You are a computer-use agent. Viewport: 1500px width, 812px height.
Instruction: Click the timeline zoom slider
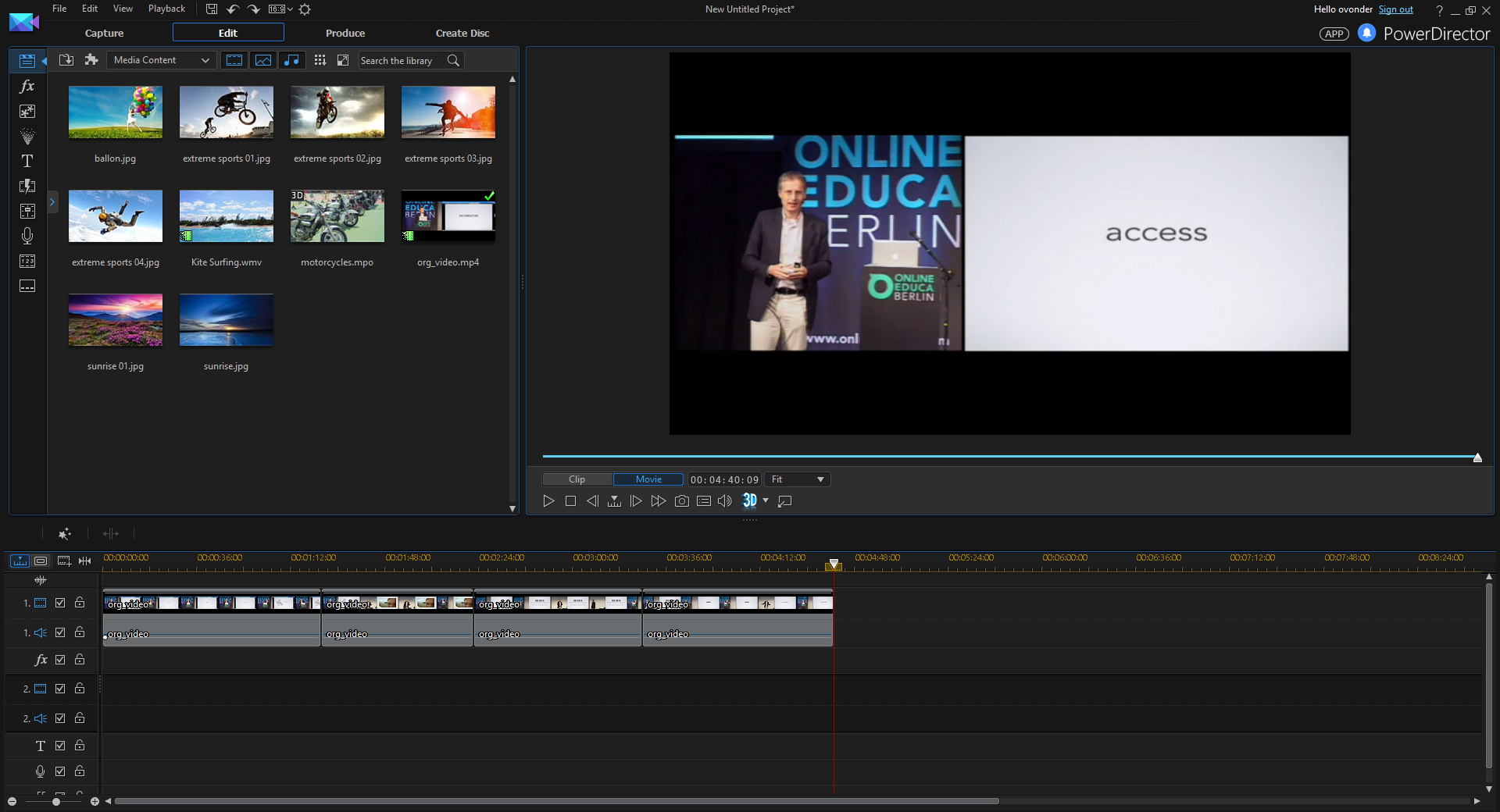pos(55,802)
